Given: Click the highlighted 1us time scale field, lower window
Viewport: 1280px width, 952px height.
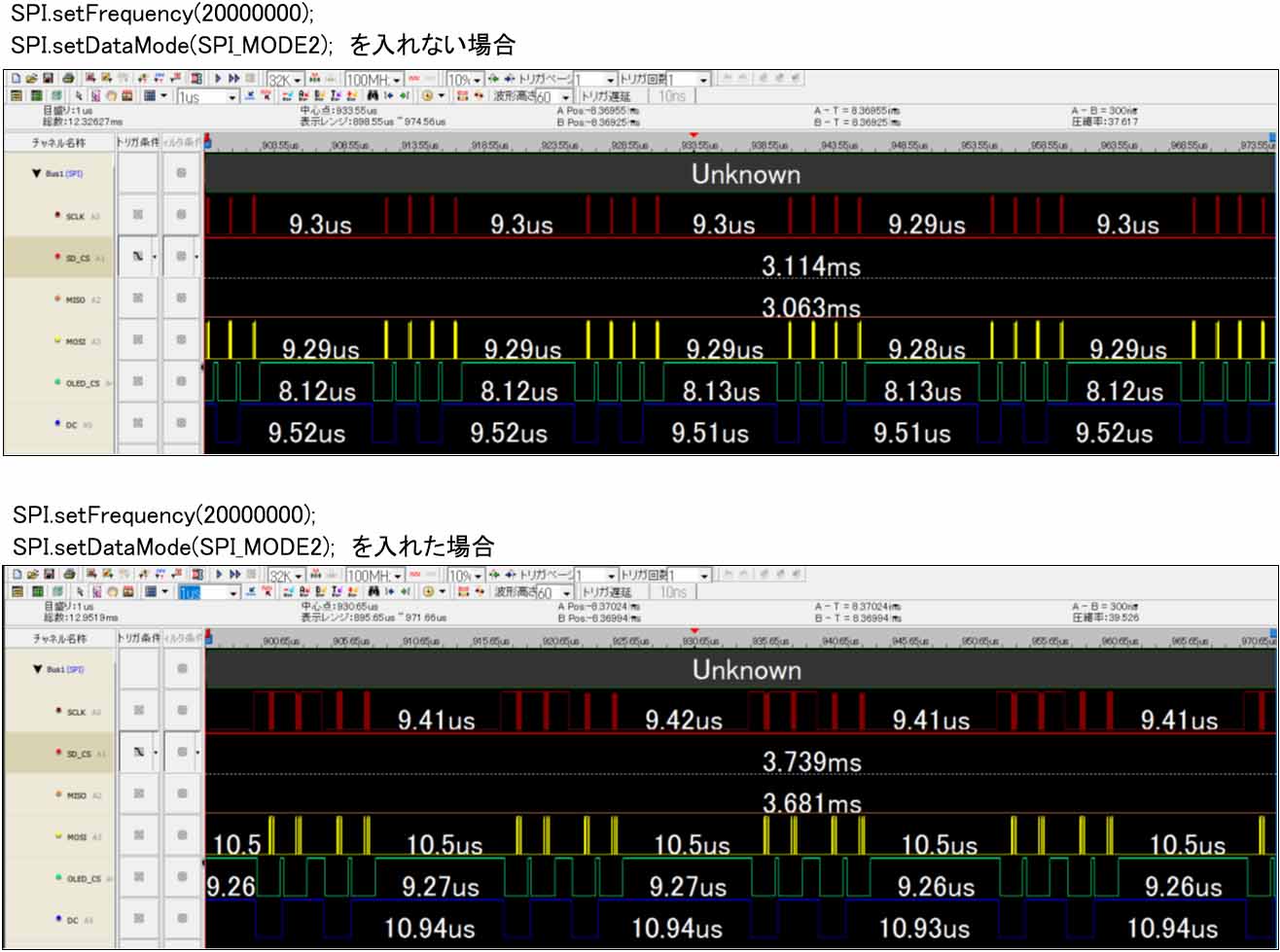Looking at the screenshot, I should [x=207, y=593].
